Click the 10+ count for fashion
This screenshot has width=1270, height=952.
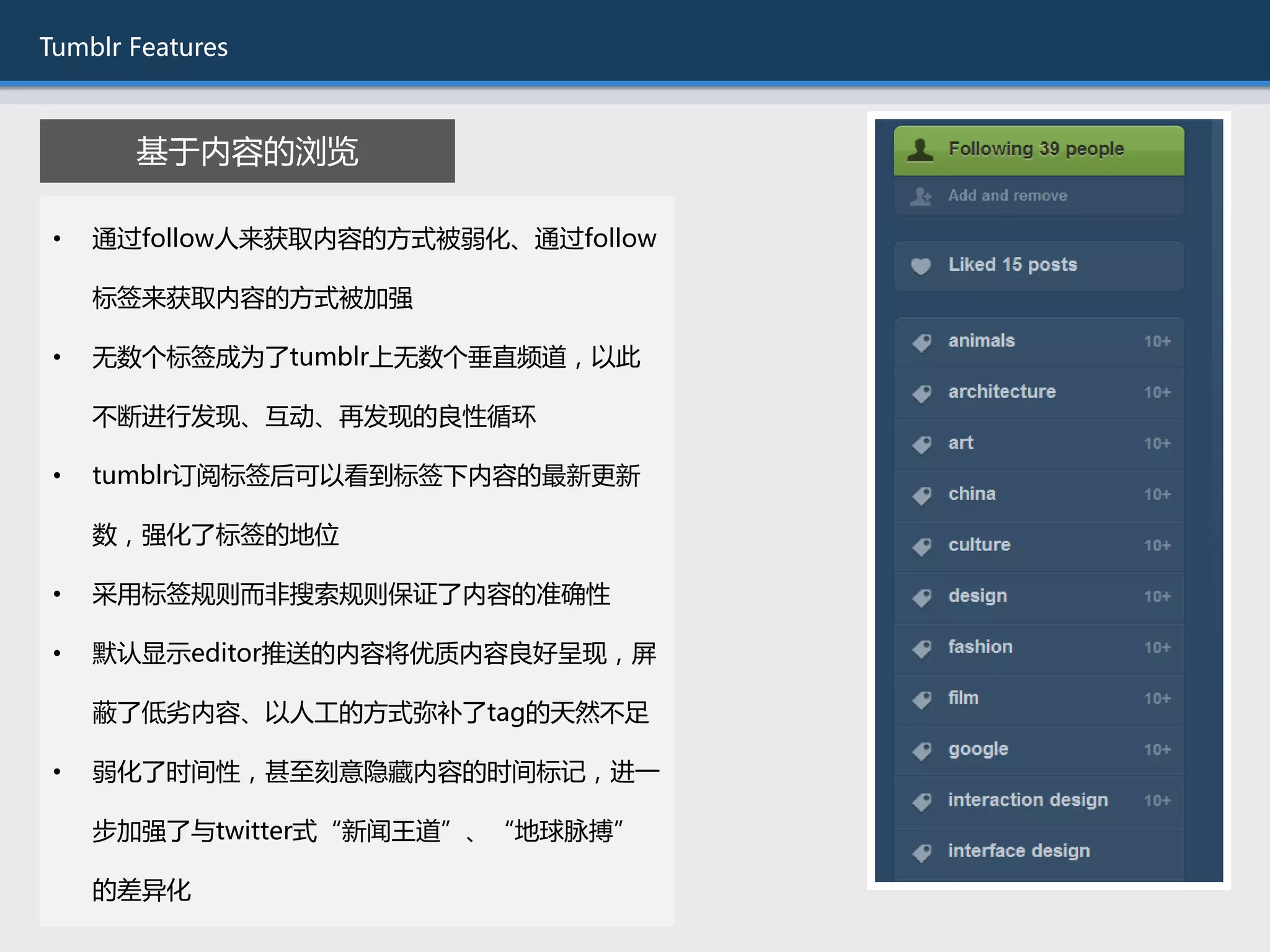coord(1157,648)
